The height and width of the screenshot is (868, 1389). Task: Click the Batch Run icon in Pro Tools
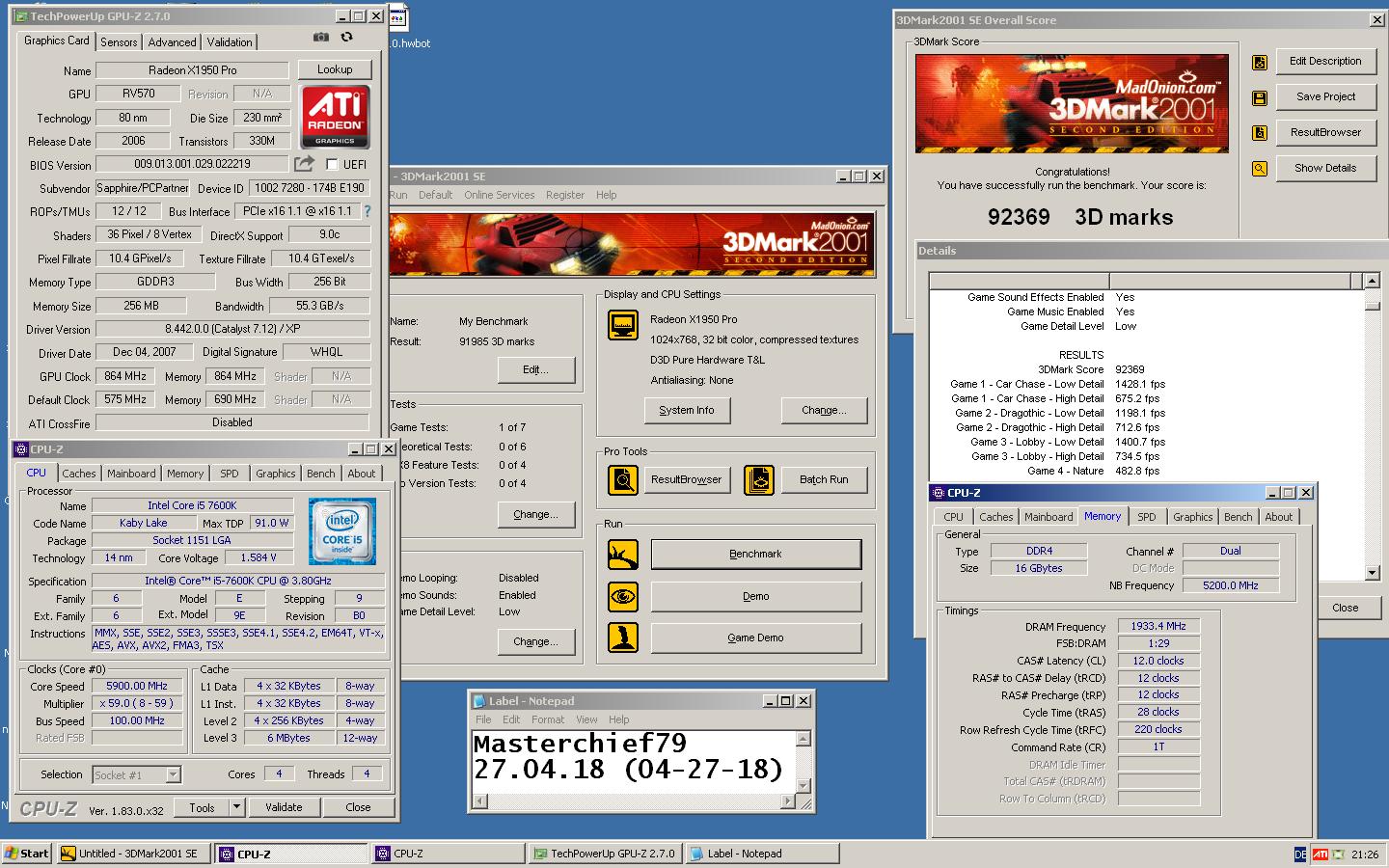pos(759,479)
